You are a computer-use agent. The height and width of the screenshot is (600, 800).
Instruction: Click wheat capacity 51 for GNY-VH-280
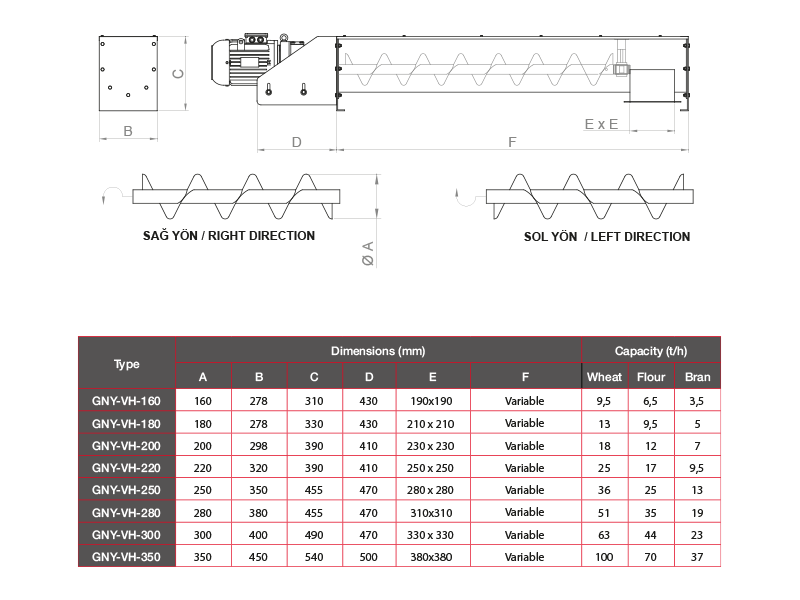(x=604, y=512)
